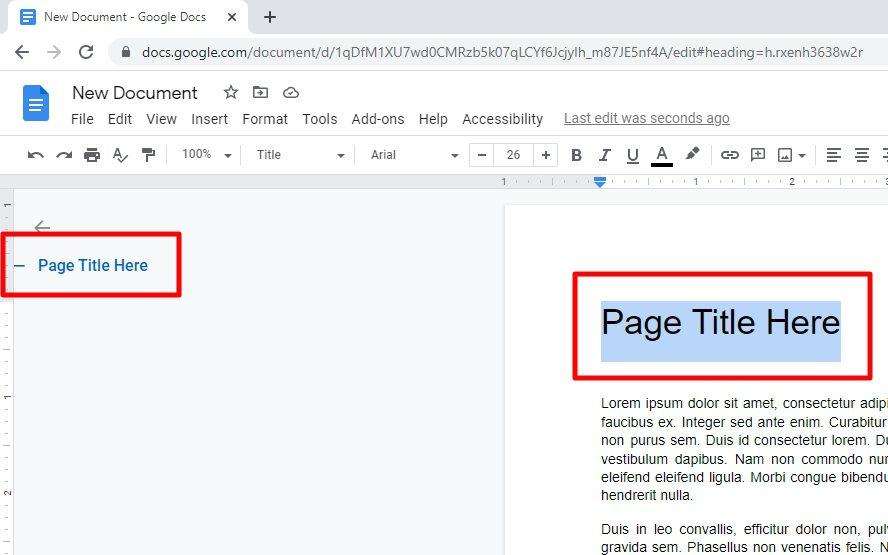This screenshot has width=888, height=555.
Task: Toggle bold formatting
Action: [577, 155]
